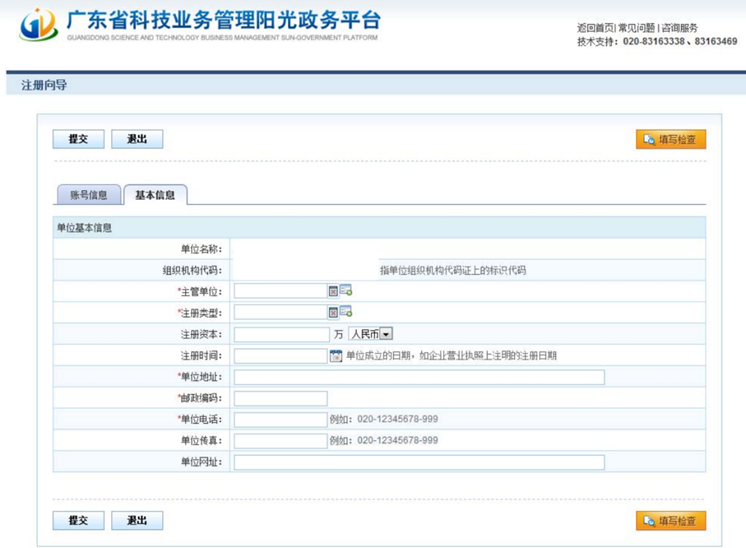Open the 返回首页 link
The image size is (746, 548).
click(596, 28)
